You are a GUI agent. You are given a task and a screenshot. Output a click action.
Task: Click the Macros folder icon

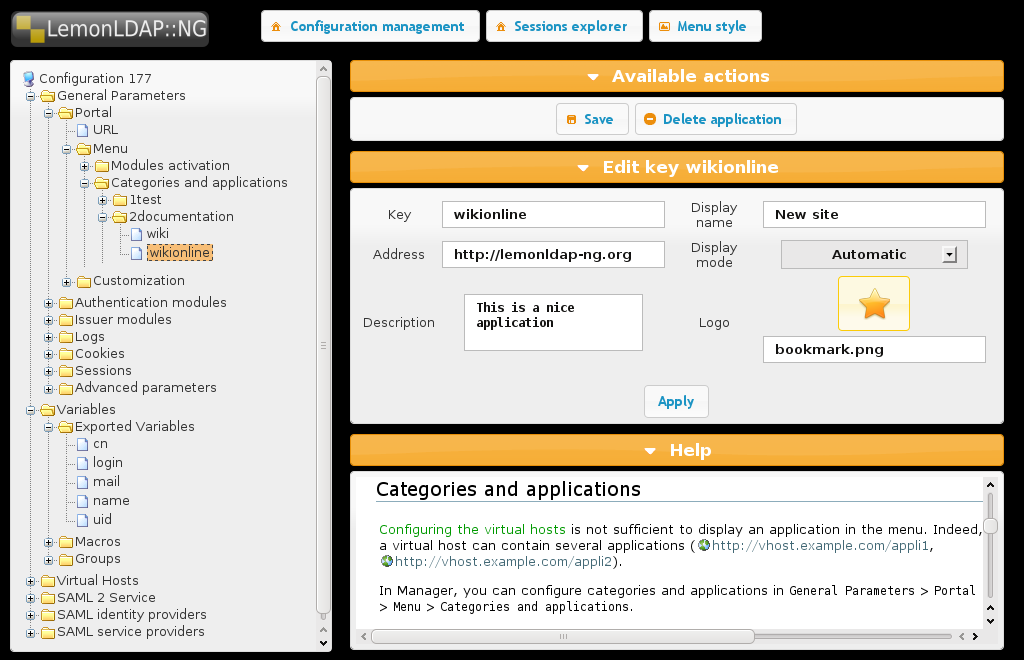tap(66, 542)
